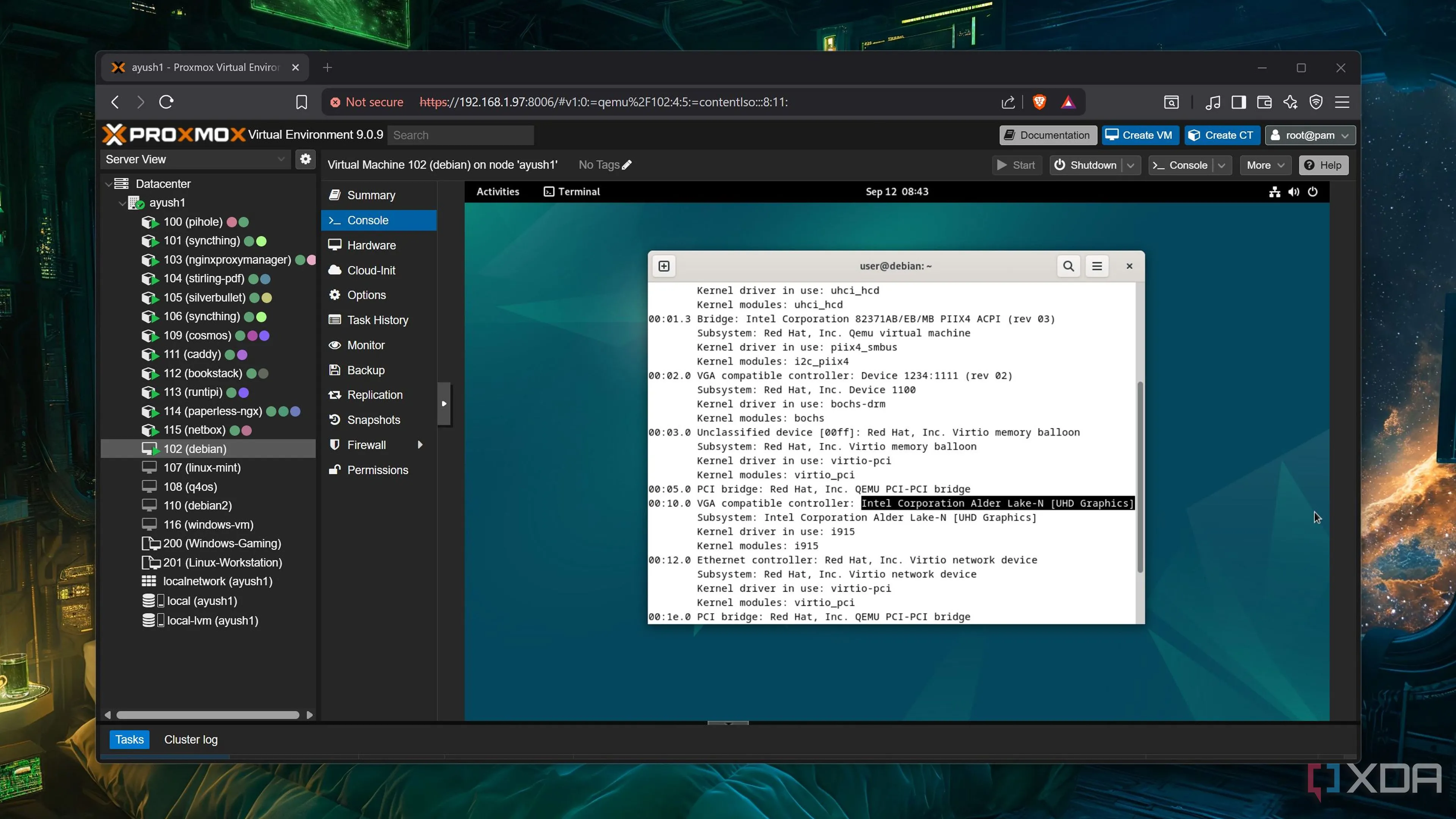1456x819 pixels.
Task: Click the speaker icon on the VM console toolbar
Action: click(1293, 192)
